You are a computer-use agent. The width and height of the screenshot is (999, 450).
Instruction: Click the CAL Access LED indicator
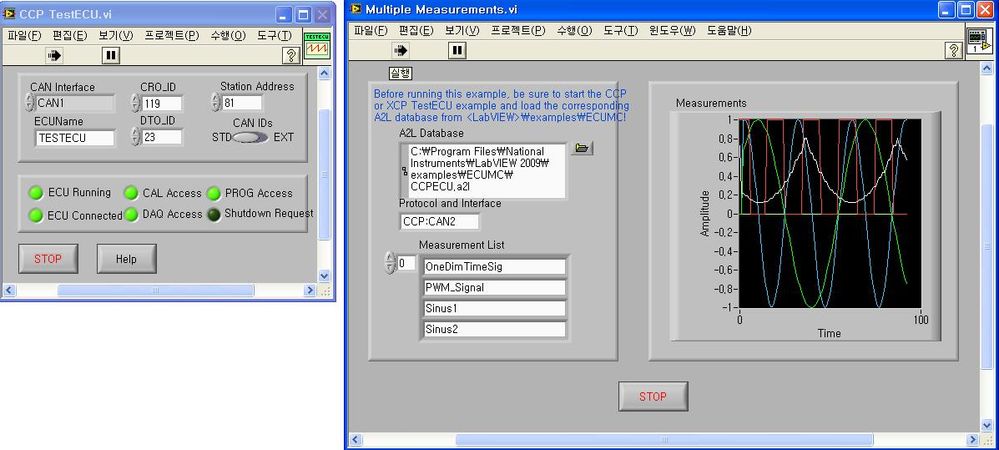(131, 192)
